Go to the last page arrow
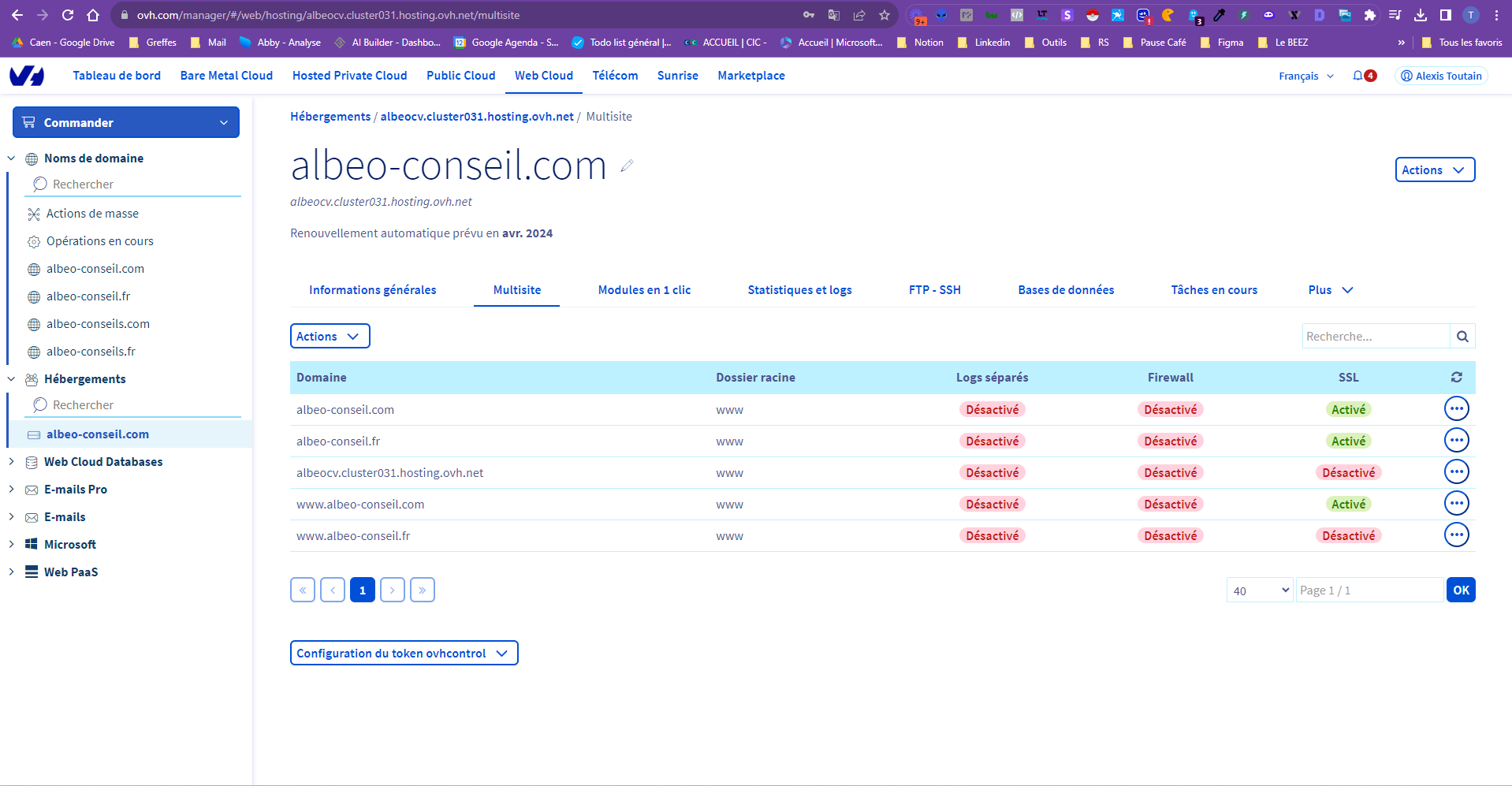 click(x=423, y=590)
